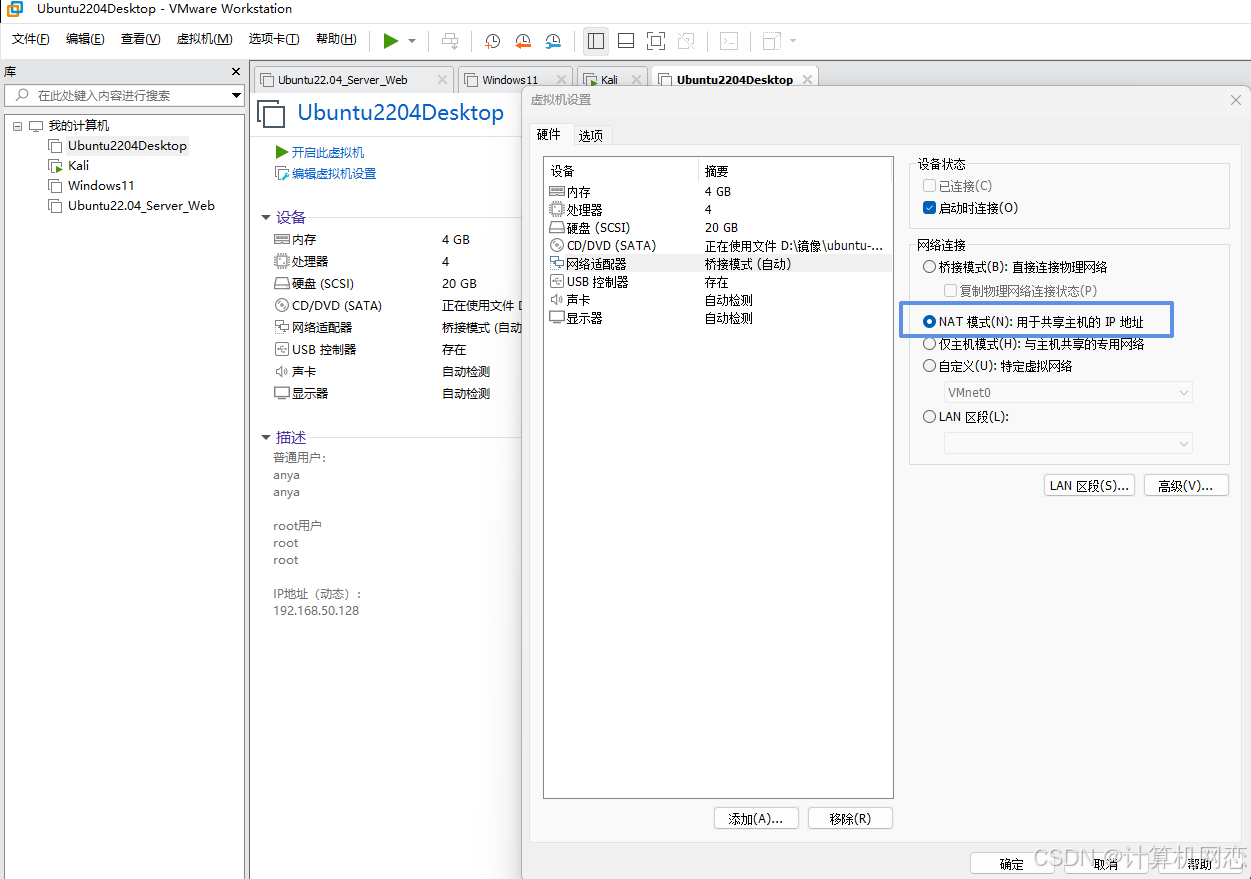This screenshot has height=879, width=1251.
Task: Select 网络适配器 row in settings dialog
Action: point(718,263)
